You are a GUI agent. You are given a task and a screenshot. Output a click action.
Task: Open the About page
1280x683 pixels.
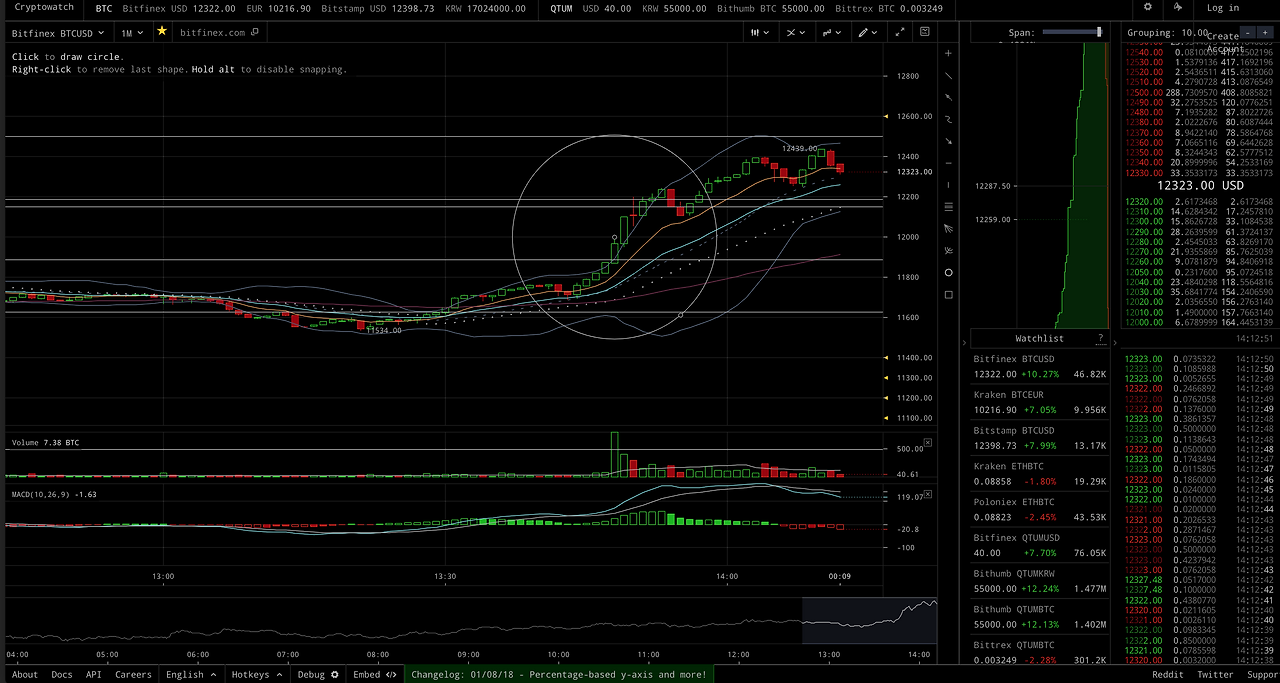coord(25,674)
